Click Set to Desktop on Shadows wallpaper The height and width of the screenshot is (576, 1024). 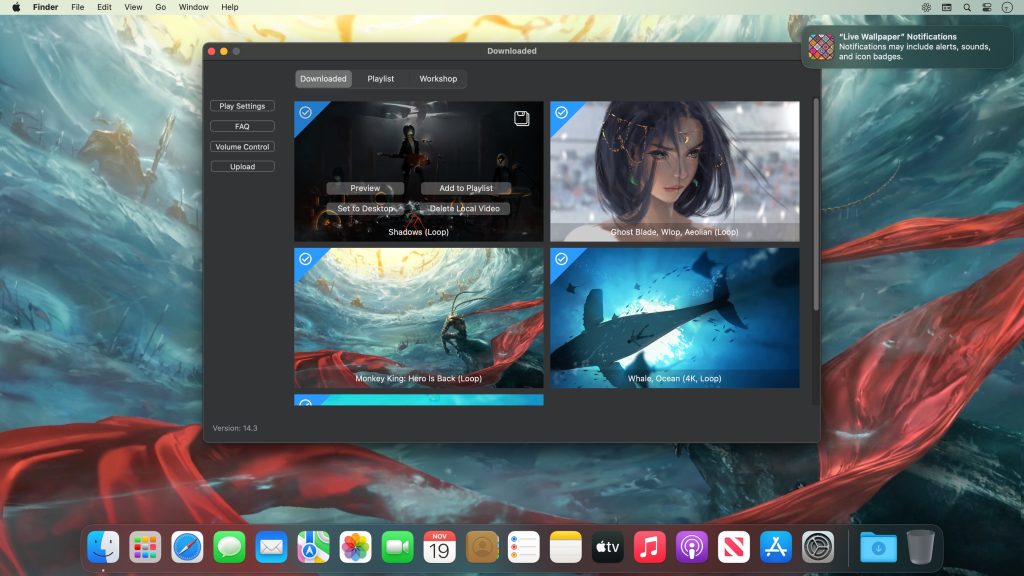[x=364, y=208]
